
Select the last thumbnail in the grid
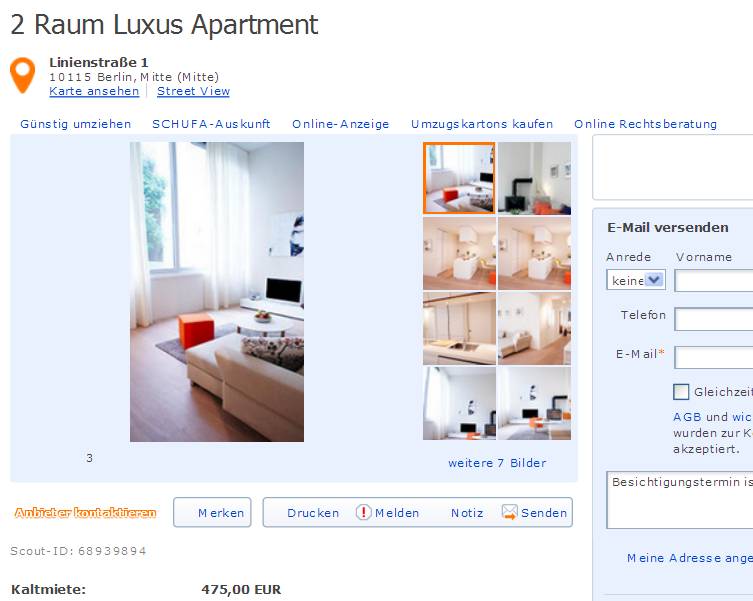534,403
